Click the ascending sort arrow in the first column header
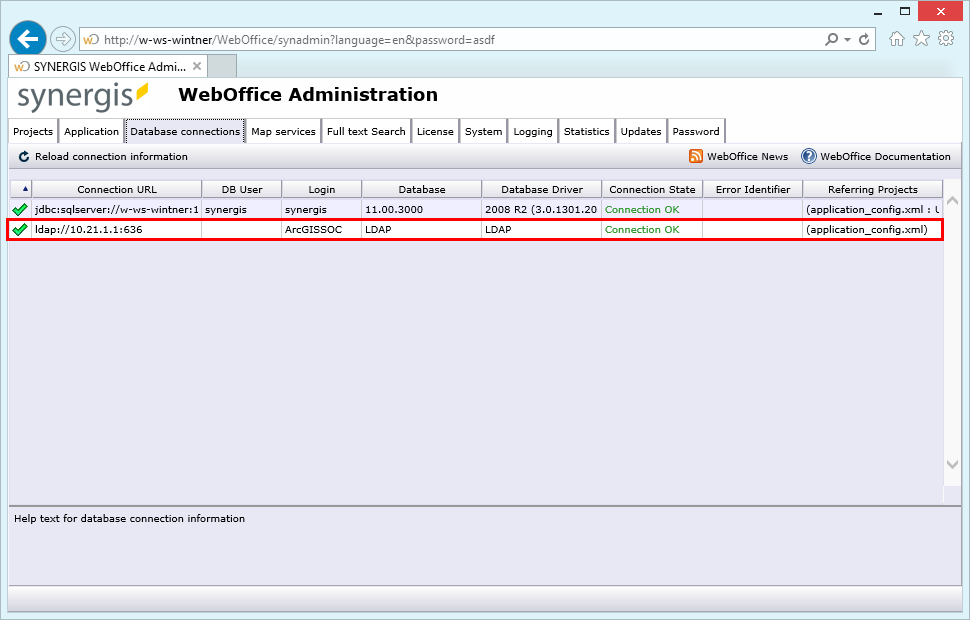 [x=24, y=189]
